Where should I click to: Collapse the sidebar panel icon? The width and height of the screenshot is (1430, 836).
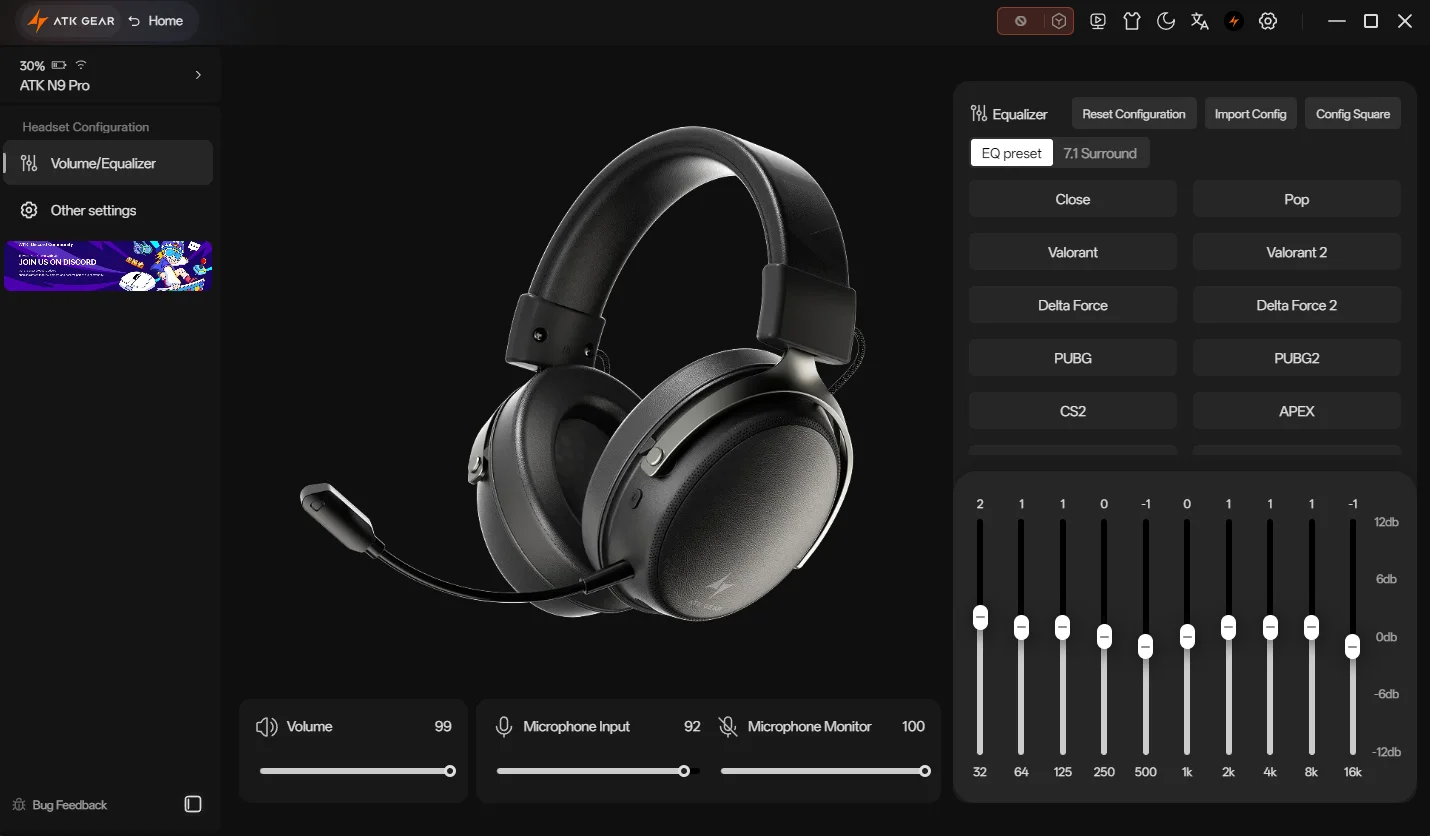click(194, 804)
